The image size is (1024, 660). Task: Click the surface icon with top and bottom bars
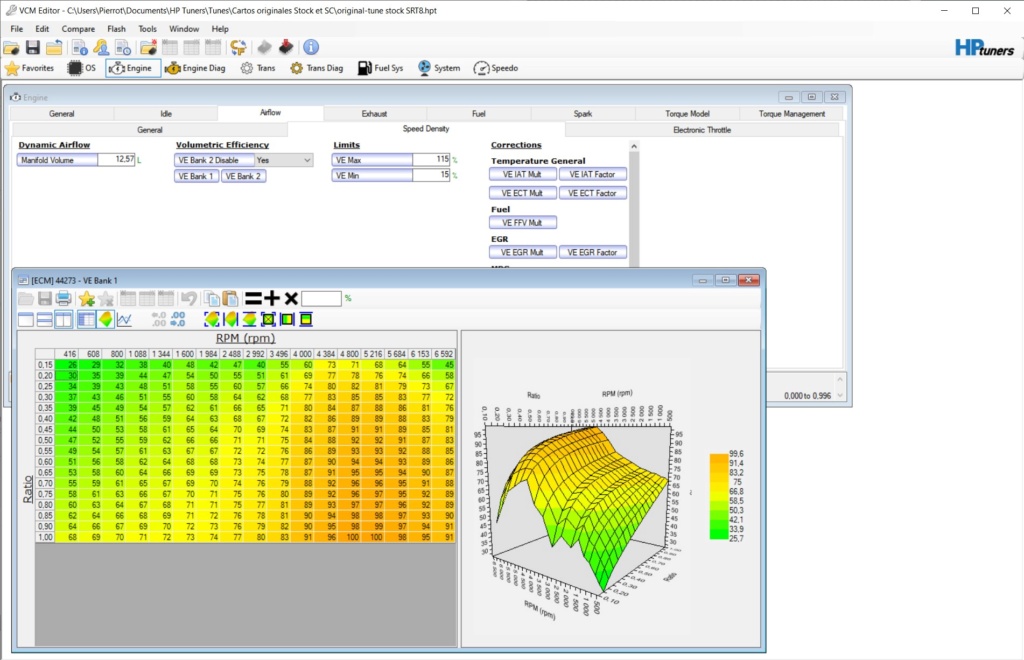pos(249,319)
